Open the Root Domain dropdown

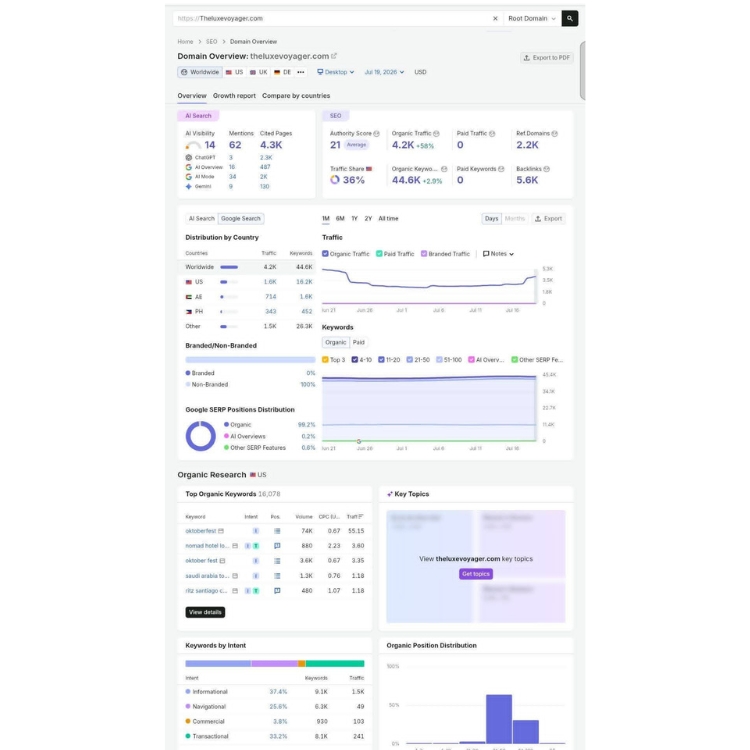532,18
